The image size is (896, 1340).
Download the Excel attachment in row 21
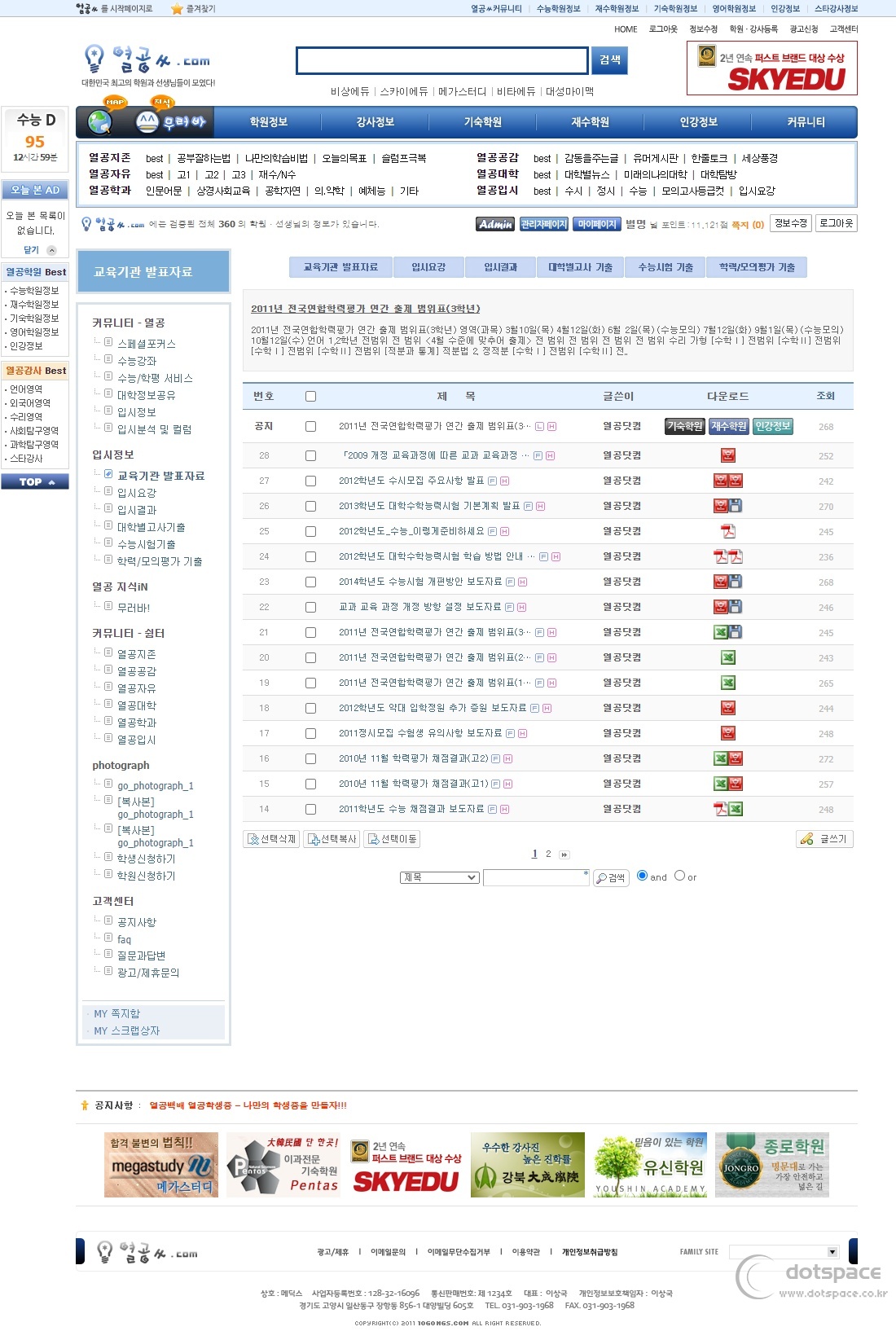coord(721,632)
